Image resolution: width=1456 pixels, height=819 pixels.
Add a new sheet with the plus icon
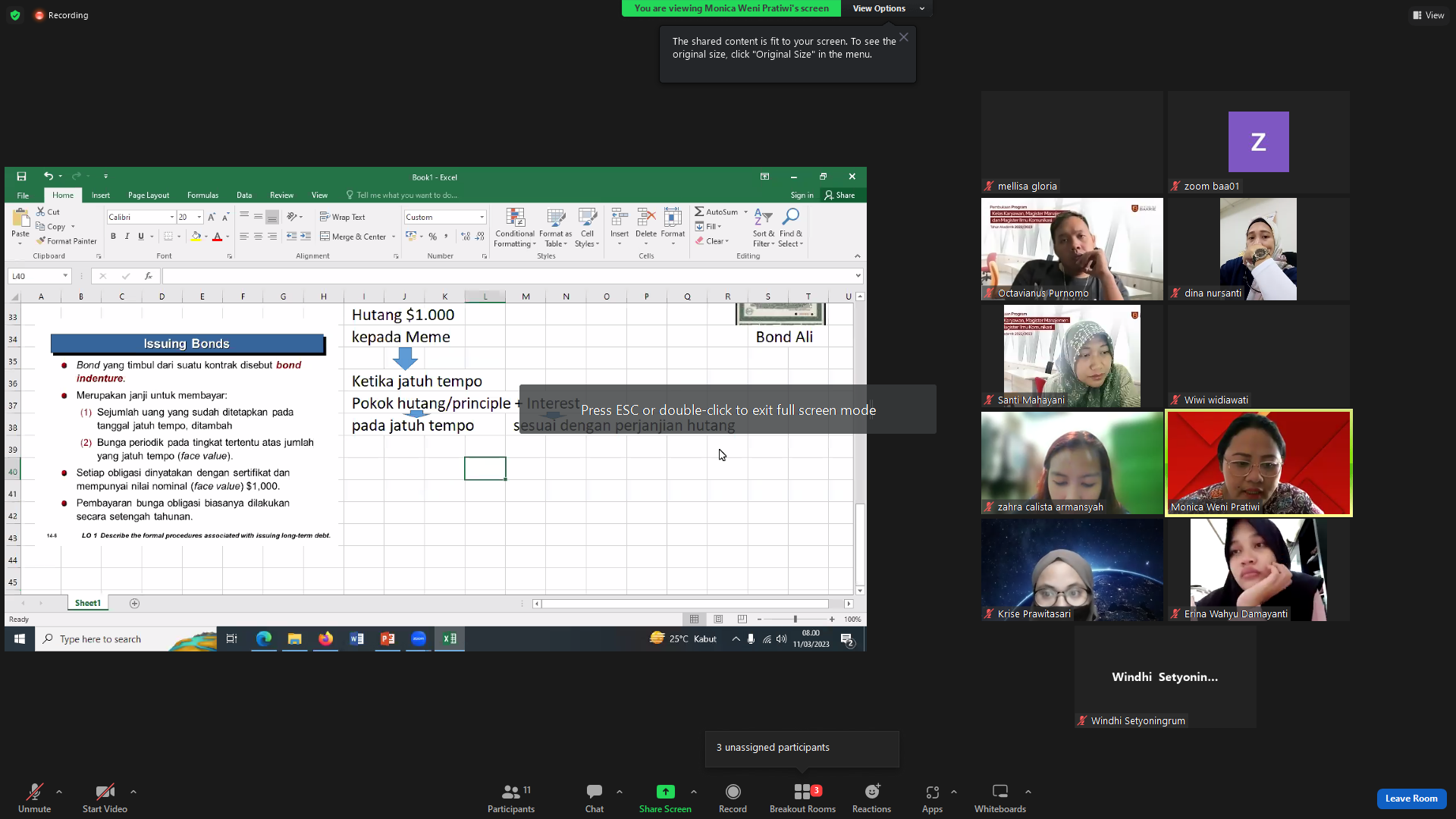pyautogui.click(x=134, y=604)
